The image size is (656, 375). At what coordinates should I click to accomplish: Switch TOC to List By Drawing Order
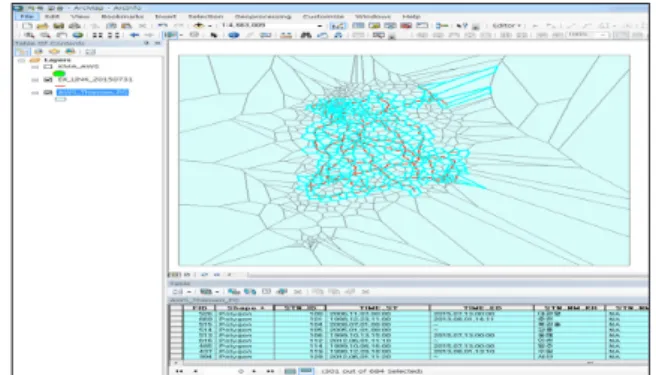22,51
